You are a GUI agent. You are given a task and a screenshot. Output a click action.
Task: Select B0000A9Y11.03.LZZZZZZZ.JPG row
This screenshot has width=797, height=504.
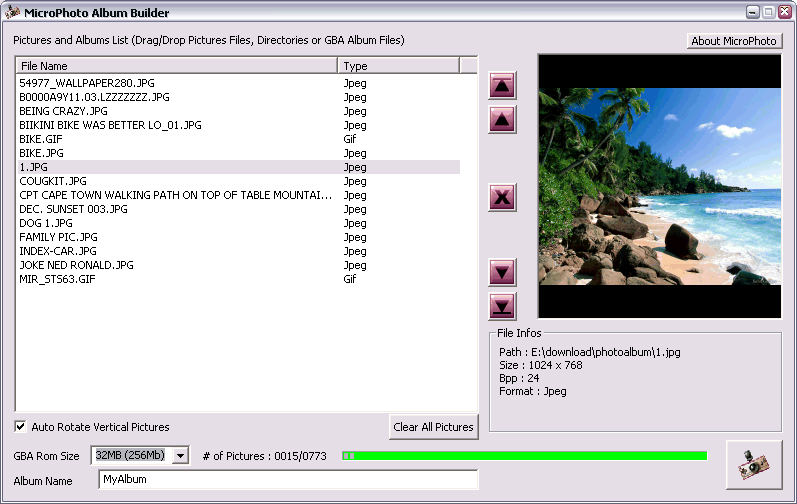click(x=239, y=97)
